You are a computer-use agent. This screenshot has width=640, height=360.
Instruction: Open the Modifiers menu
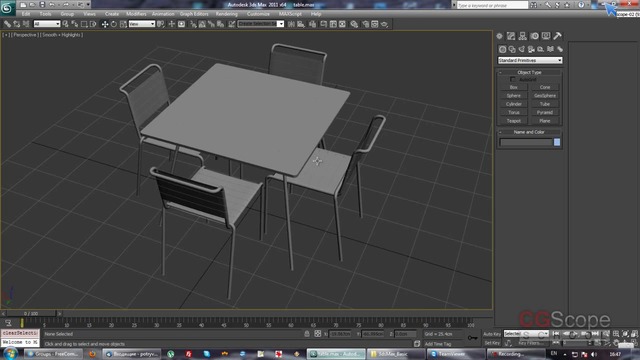[136, 14]
